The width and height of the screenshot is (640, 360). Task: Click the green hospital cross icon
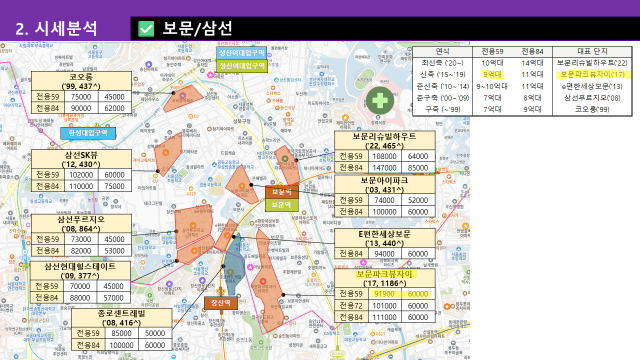click(x=380, y=100)
